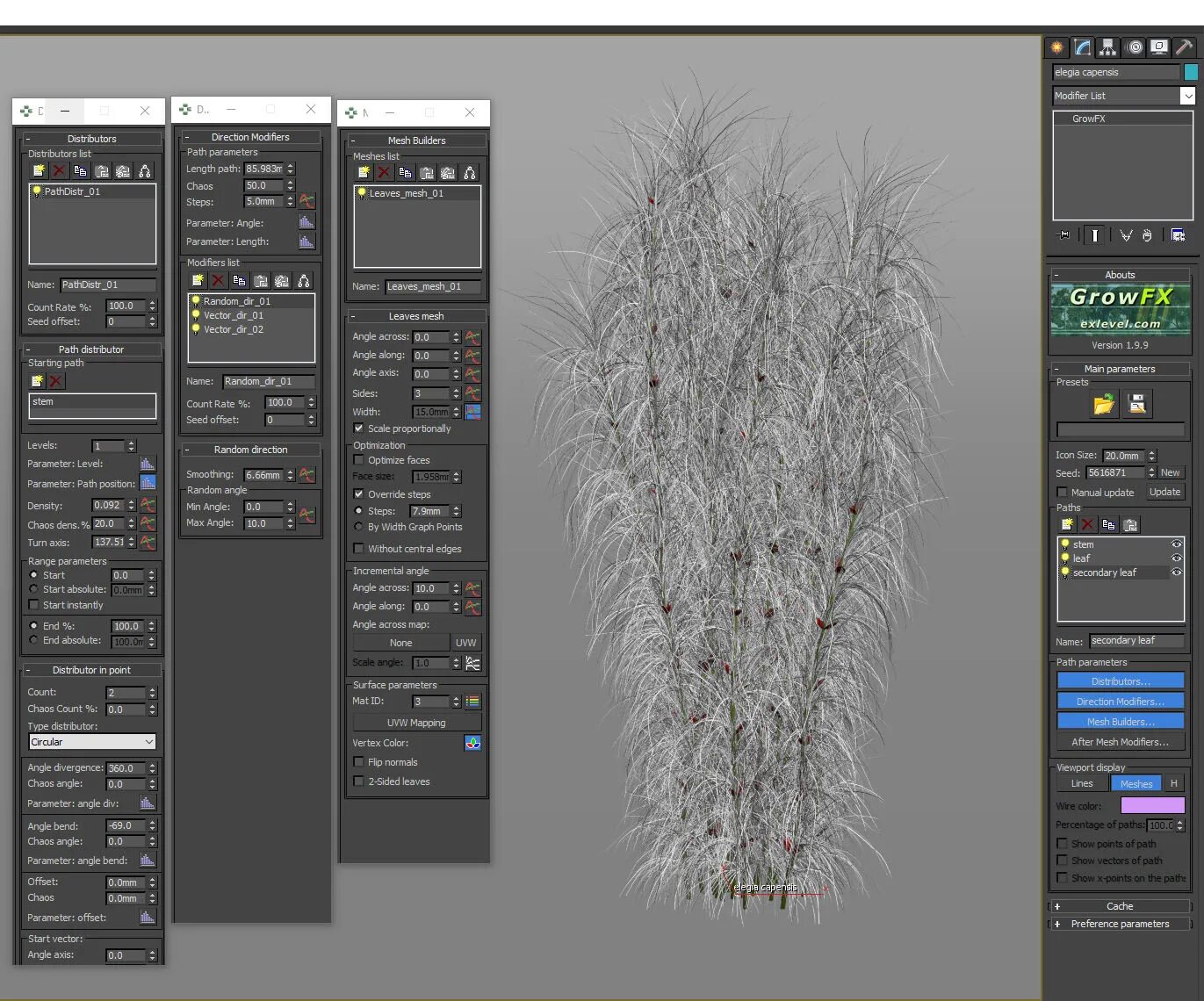Open curve editor icon next to Density

(148, 505)
